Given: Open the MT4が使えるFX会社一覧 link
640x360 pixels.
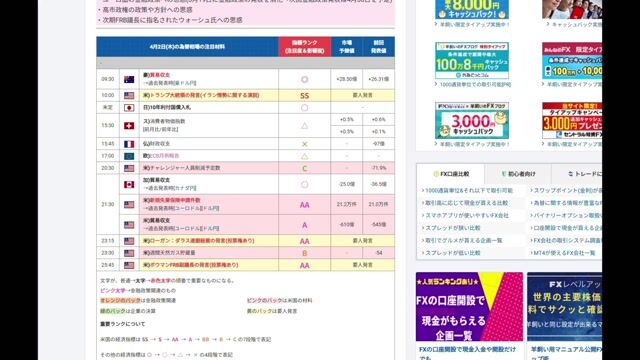Looking at the screenshot, I should (564, 253).
